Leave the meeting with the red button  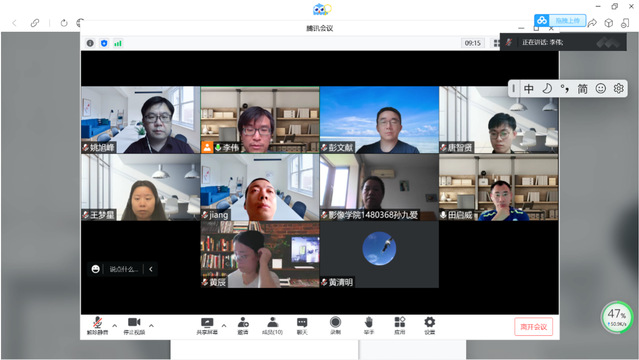(533, 327)
